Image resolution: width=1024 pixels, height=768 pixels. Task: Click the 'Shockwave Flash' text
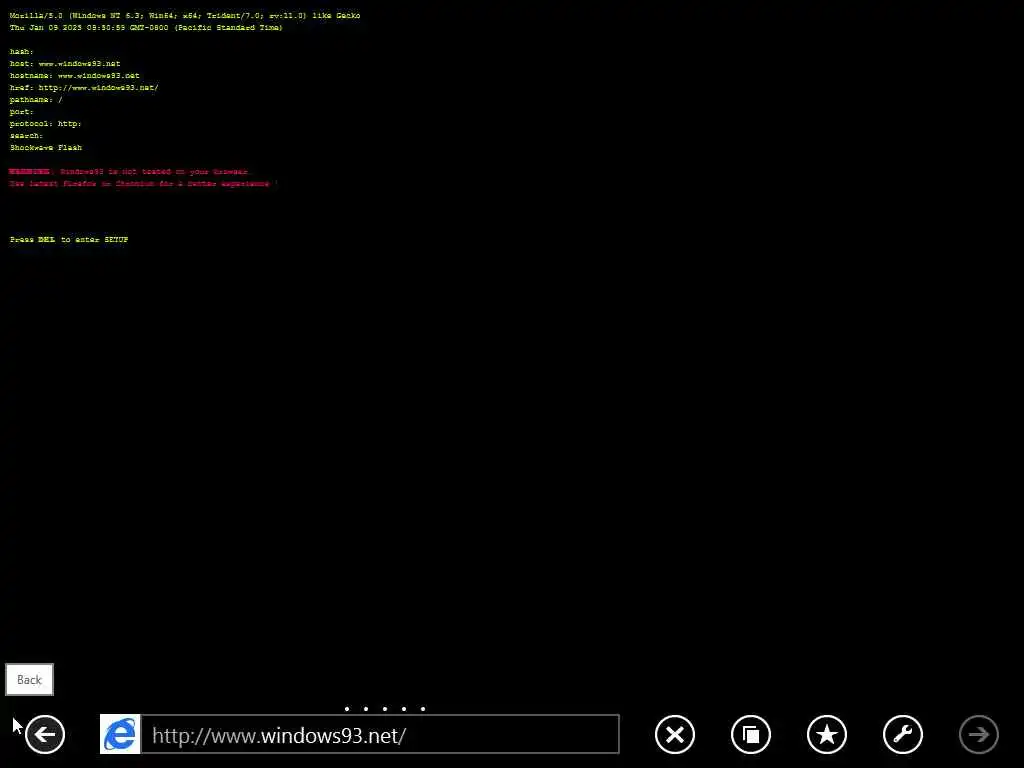[46, 148]
